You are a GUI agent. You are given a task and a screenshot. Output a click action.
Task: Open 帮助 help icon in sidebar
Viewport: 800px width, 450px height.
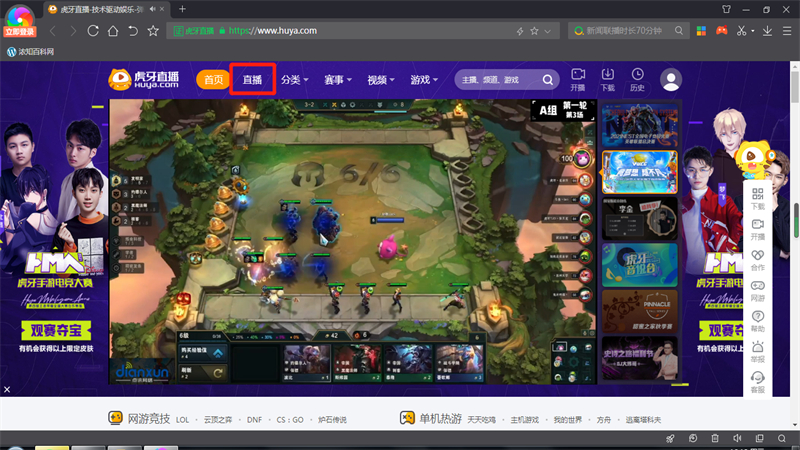coord(758,321)
